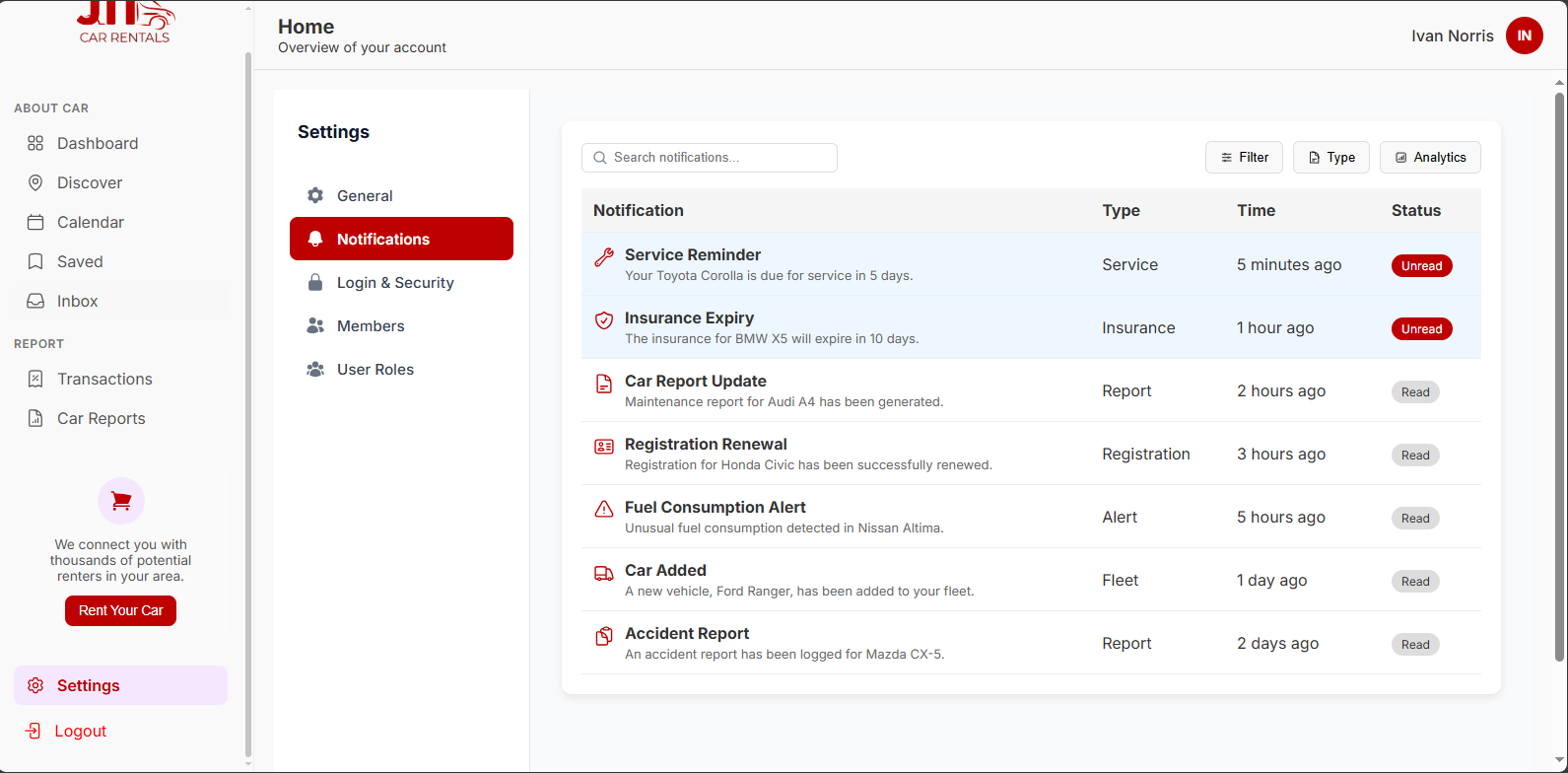Open Saved items in the sidebar

[x=120, y=261]
